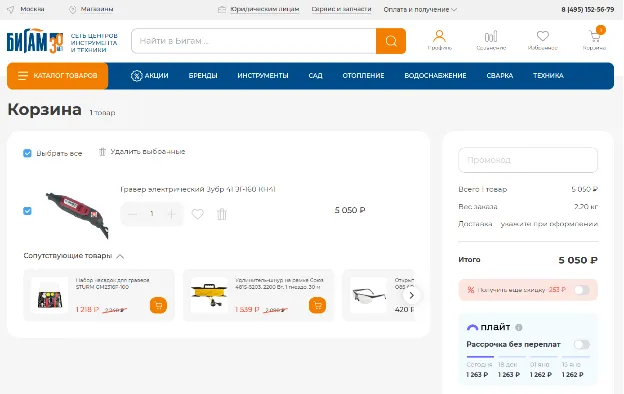624x394 pixels.
Task: Click the orange search magnifier button
Action: point(391,41)
